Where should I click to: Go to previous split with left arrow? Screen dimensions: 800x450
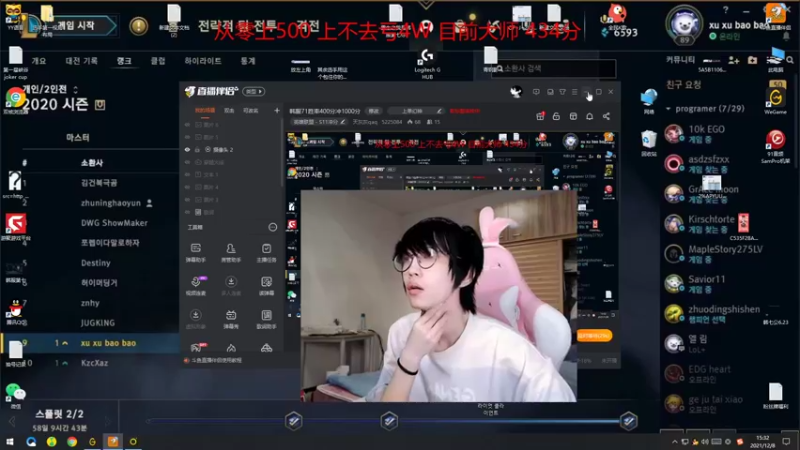(x=12, y=421)
